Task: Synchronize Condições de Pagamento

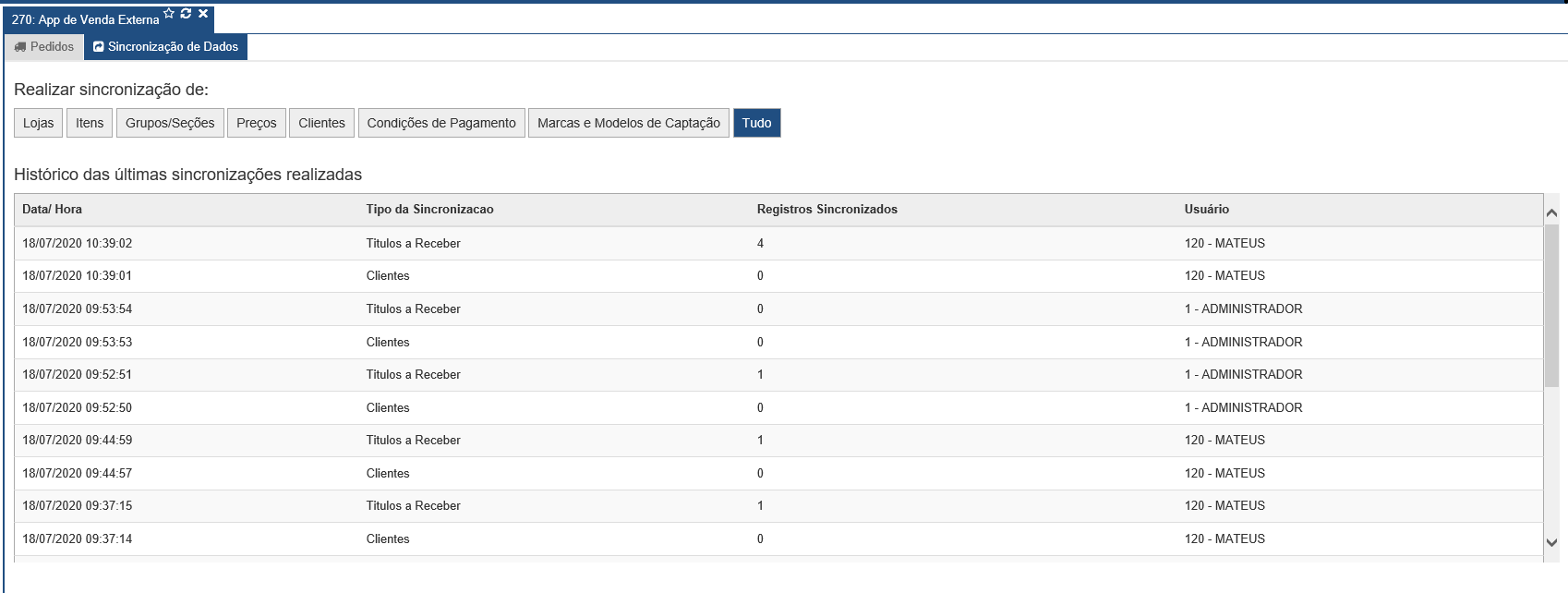Action: point(441,123)
